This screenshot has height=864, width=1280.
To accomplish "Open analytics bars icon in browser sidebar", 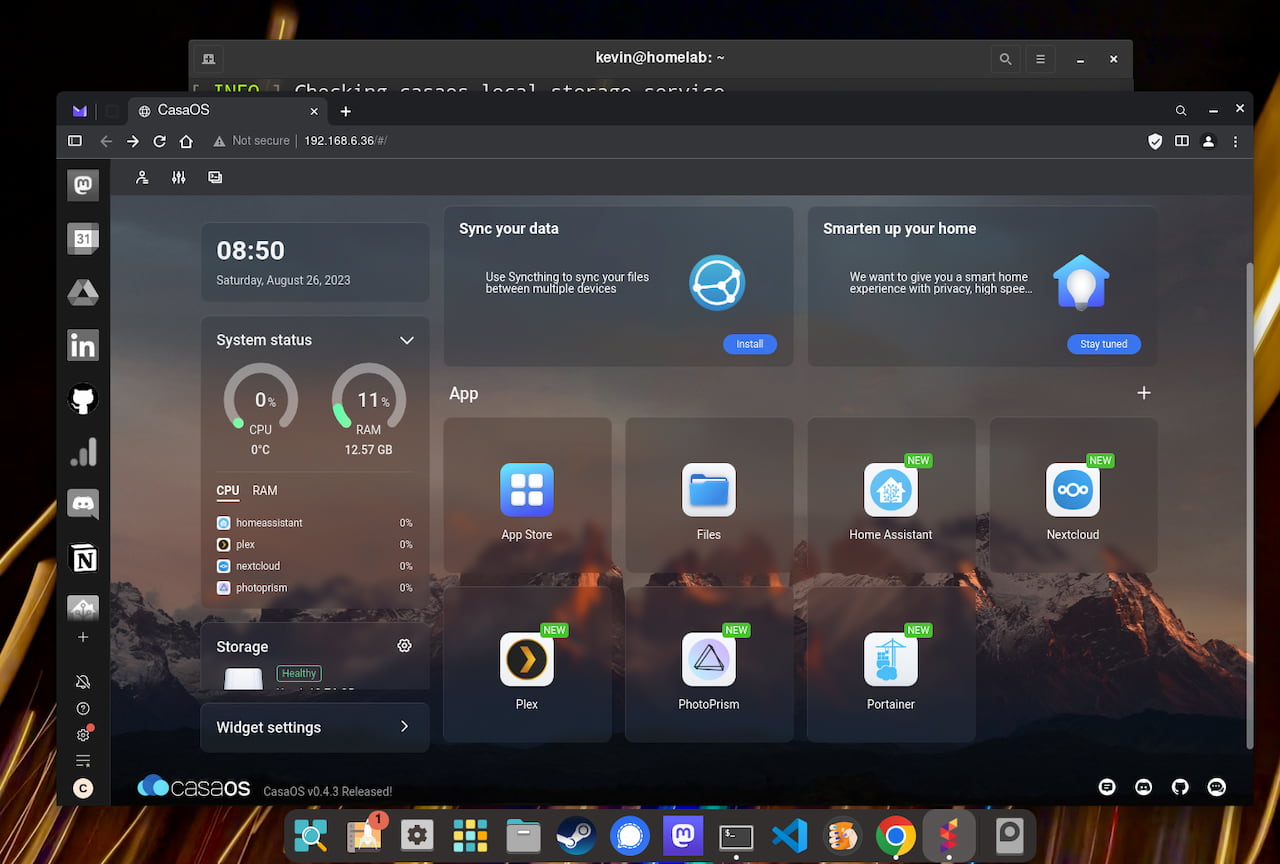I will 83,452.
